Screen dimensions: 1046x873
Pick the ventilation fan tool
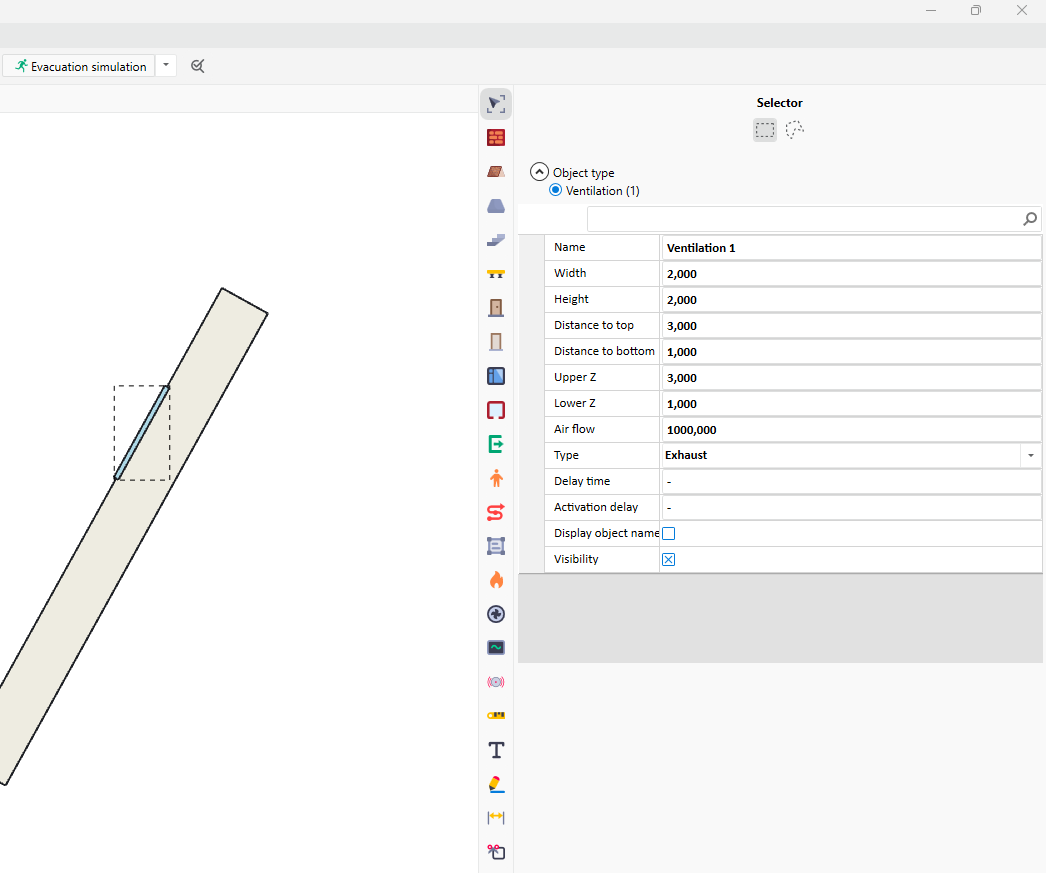pyautogui.click(x=496, y=614)
